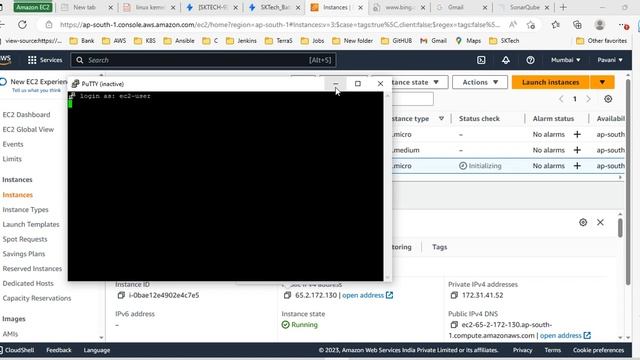Open the Pavani account dropdown

pos(610,60)
